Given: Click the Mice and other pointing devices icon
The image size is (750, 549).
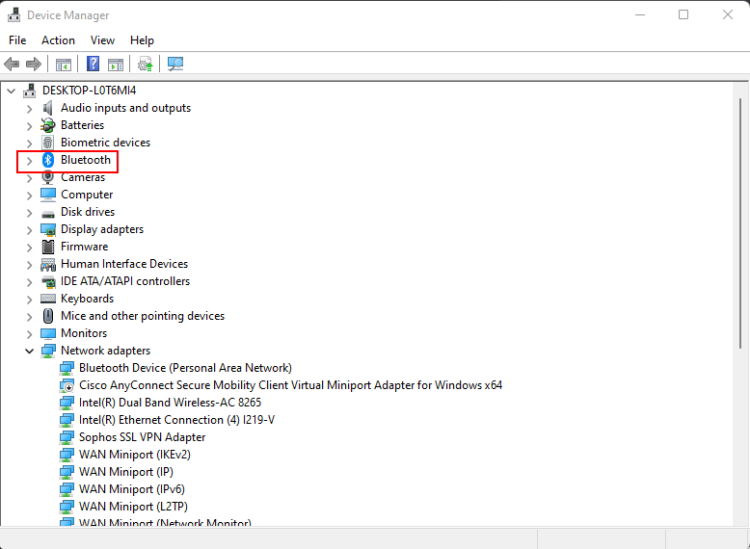Looking at the screenshot, I should click(48, 316).
